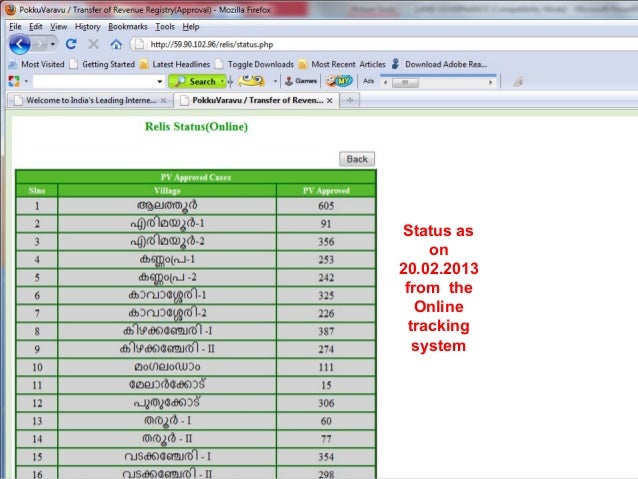
Task: Click the Stop loading X icon
Action: point(94,44)
